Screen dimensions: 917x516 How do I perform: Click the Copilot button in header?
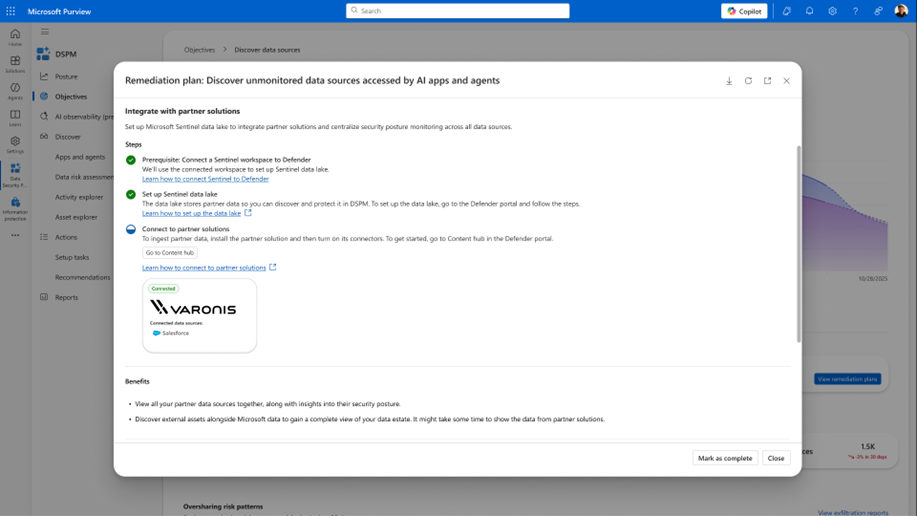tap(744, 11)
